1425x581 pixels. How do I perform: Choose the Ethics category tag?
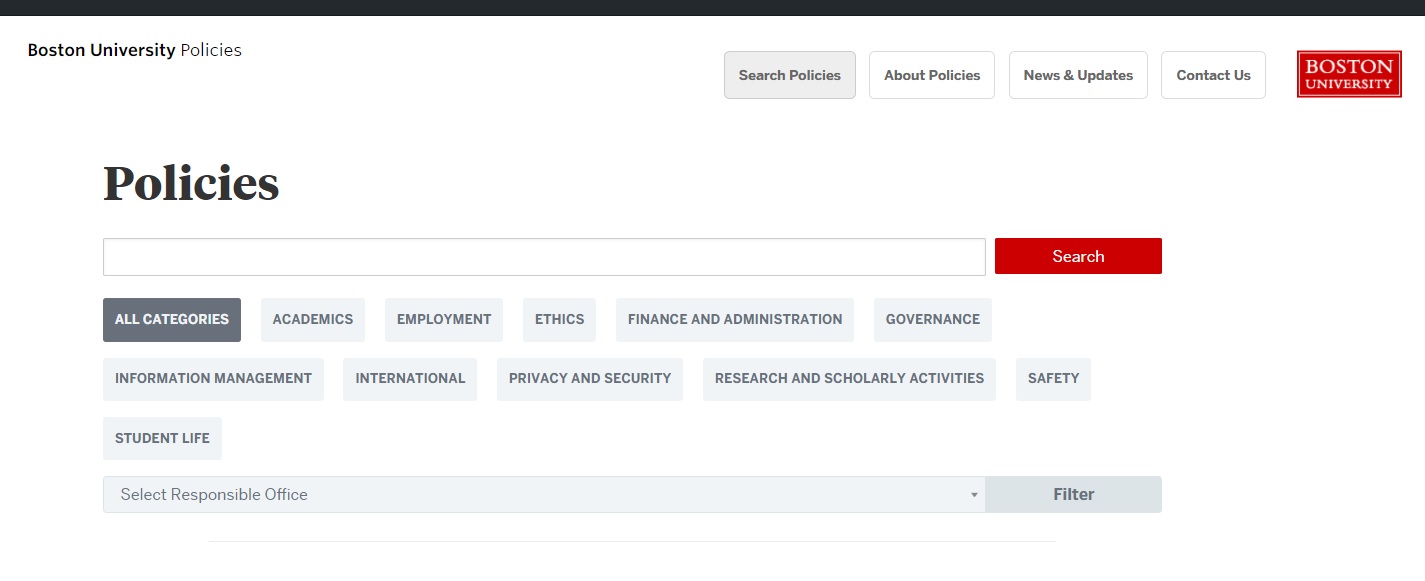(x=559, y=320)
